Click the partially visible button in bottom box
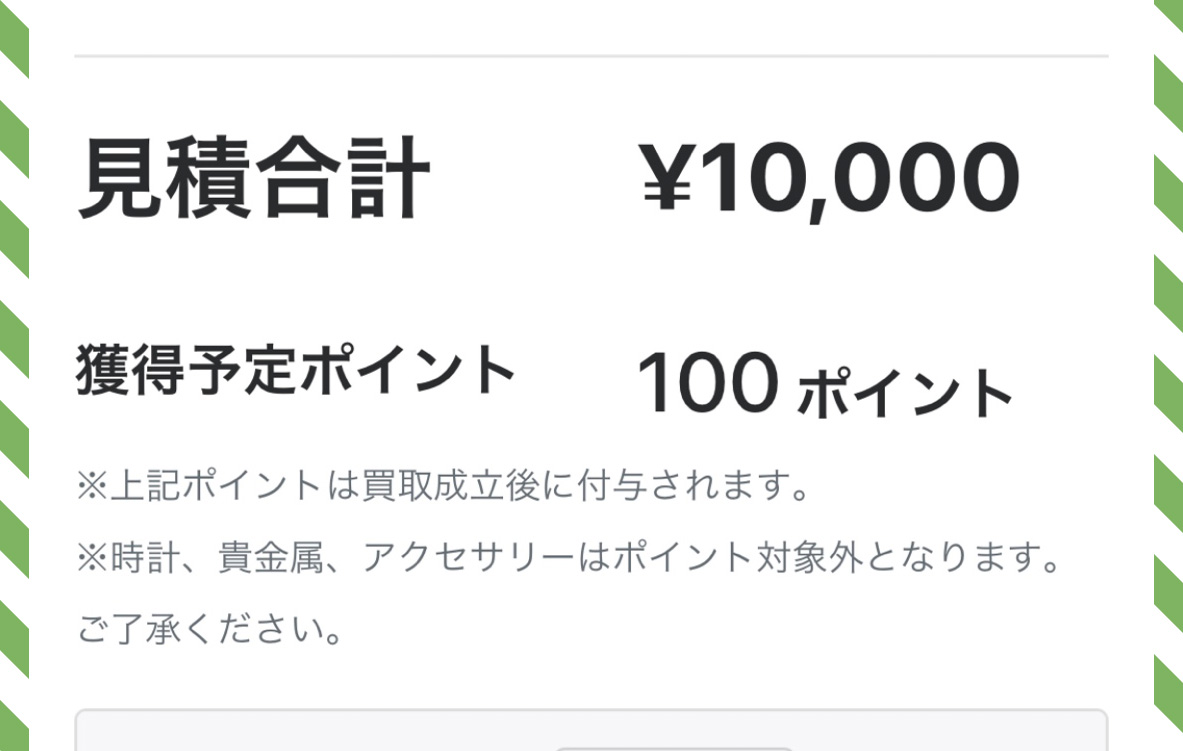This screenshot has width=1183, height=751. pyautogui.click(x=674, y=749)
